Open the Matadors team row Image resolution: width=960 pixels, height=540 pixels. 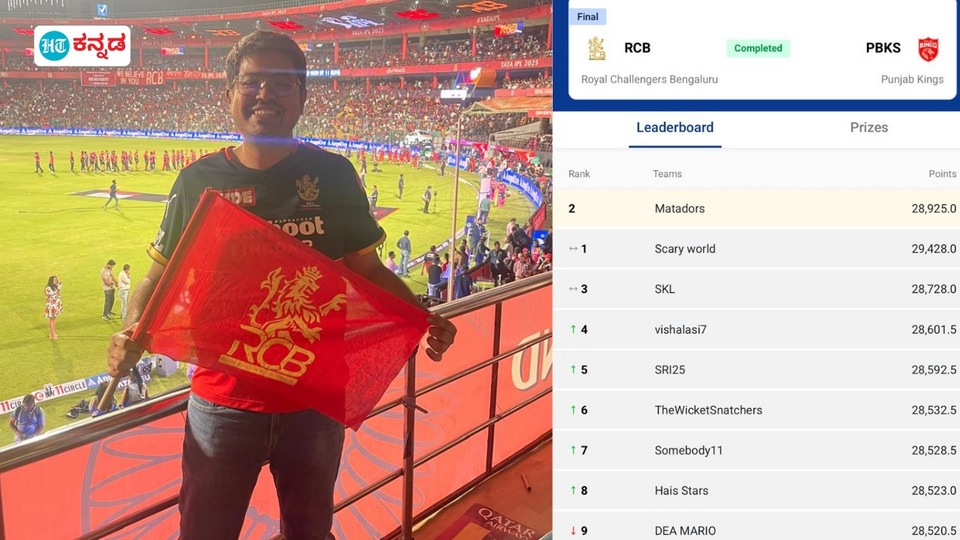[x=757, y=209]
